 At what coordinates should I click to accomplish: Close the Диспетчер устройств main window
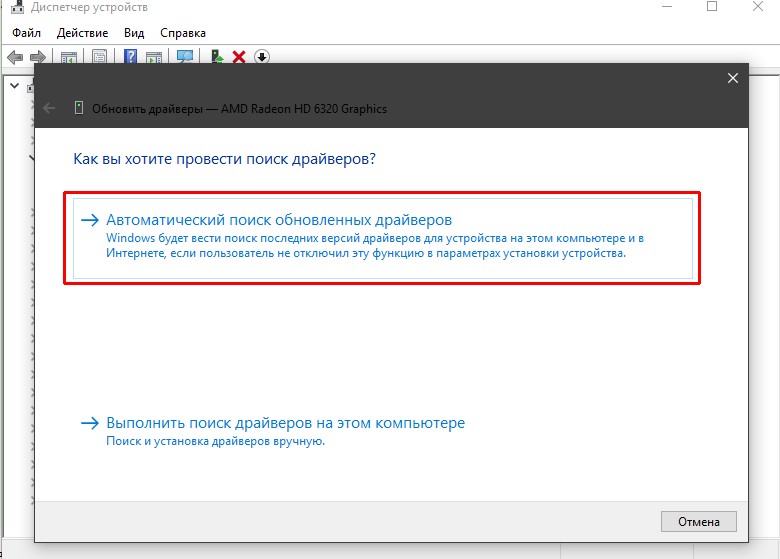[758, 6]
